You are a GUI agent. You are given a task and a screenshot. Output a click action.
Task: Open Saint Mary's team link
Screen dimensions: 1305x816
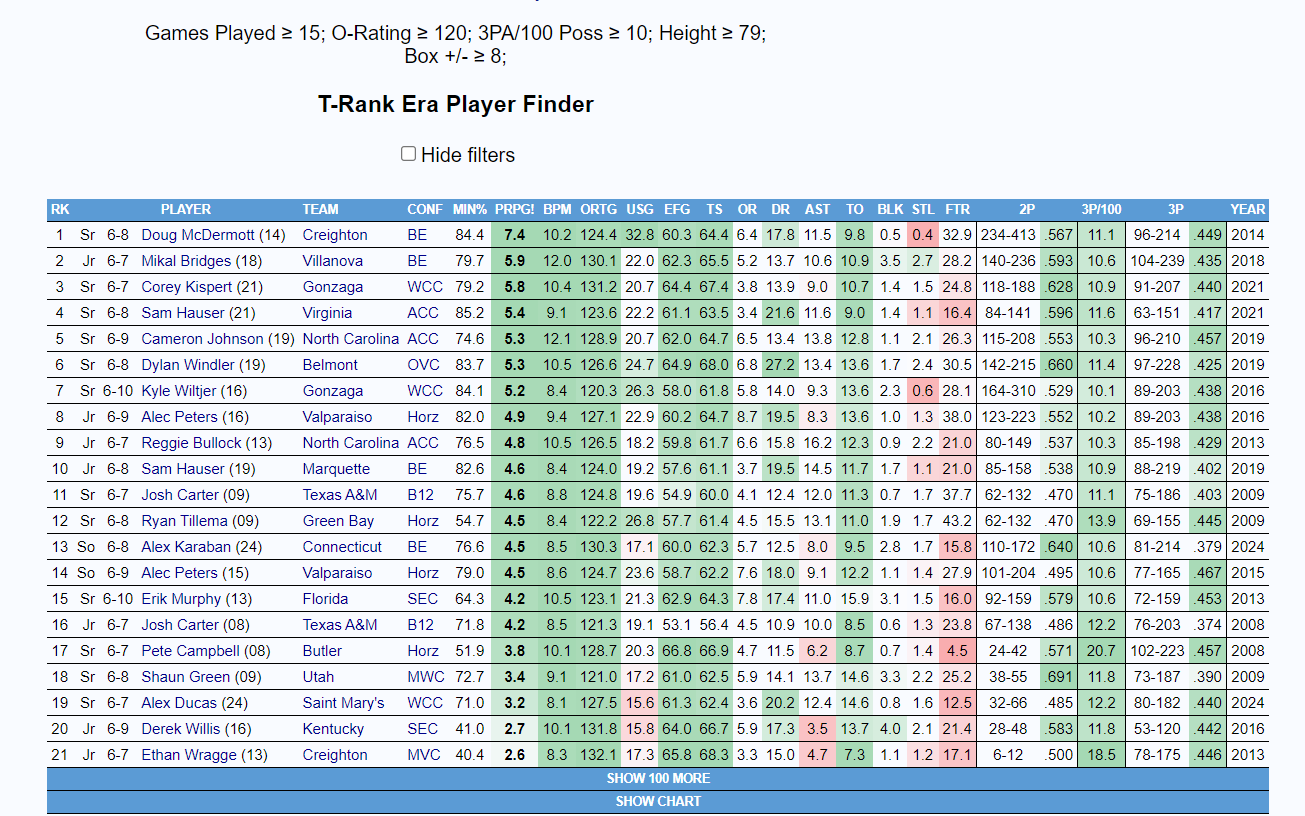pyautogui.click(x=343, y=703)
